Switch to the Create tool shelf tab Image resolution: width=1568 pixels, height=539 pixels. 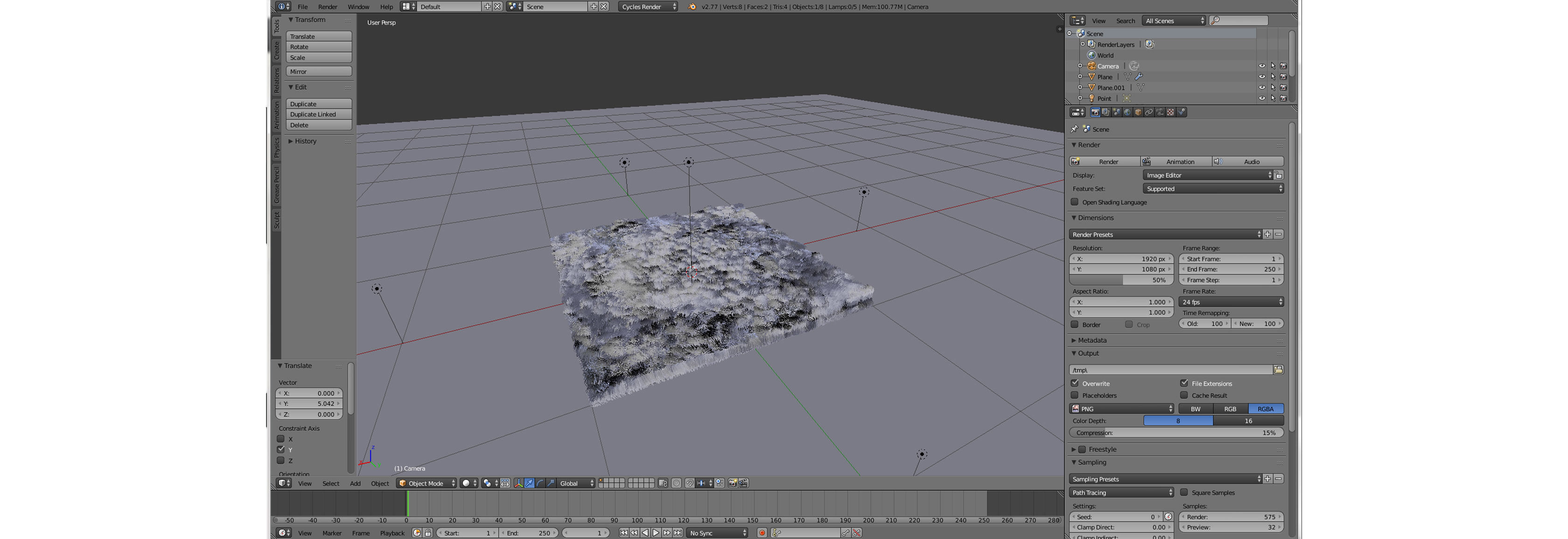pyautogui.click(x=276, y=50)
